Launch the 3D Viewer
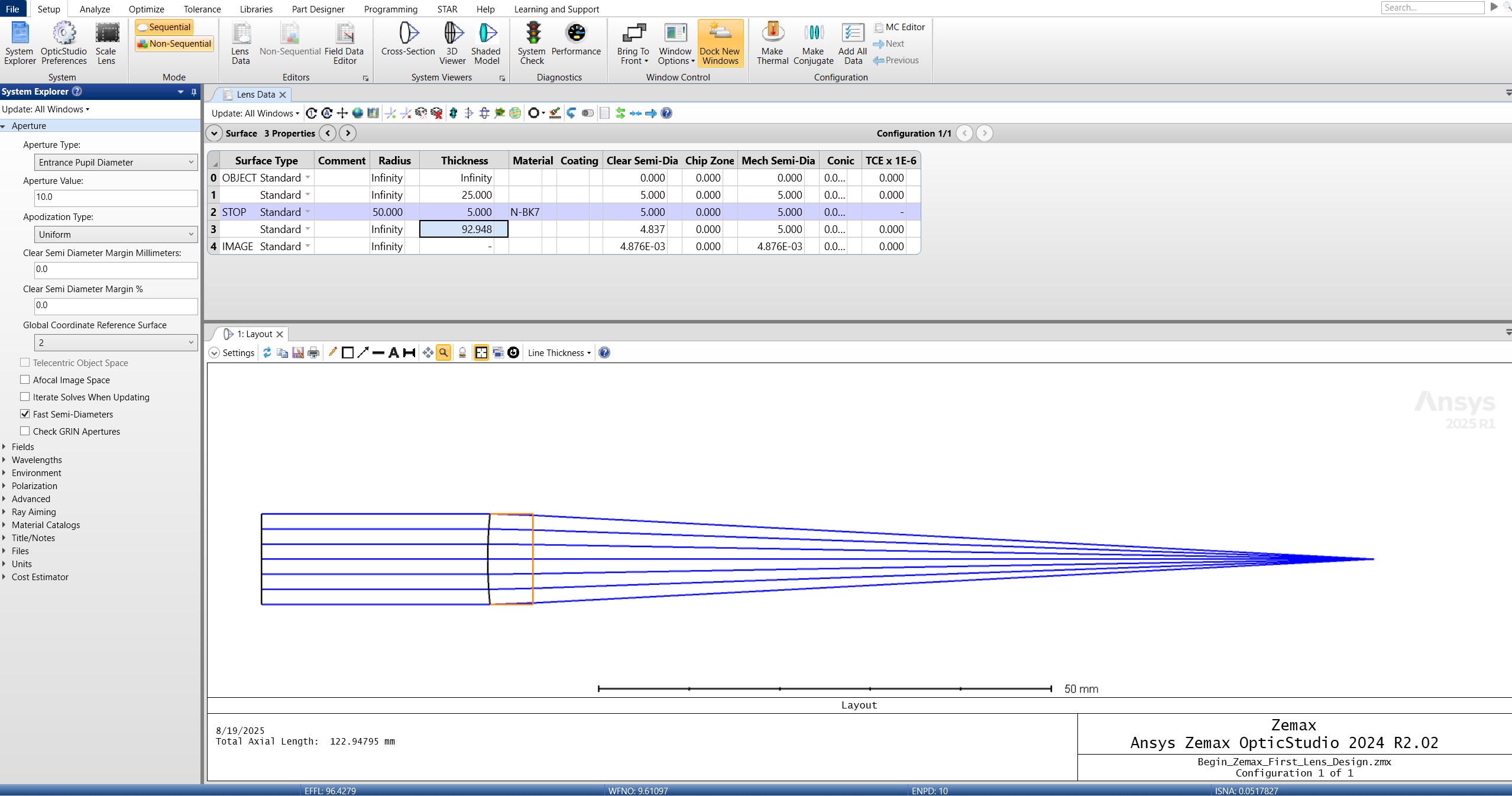The image size is (1512, 796). tap(452, 41)
